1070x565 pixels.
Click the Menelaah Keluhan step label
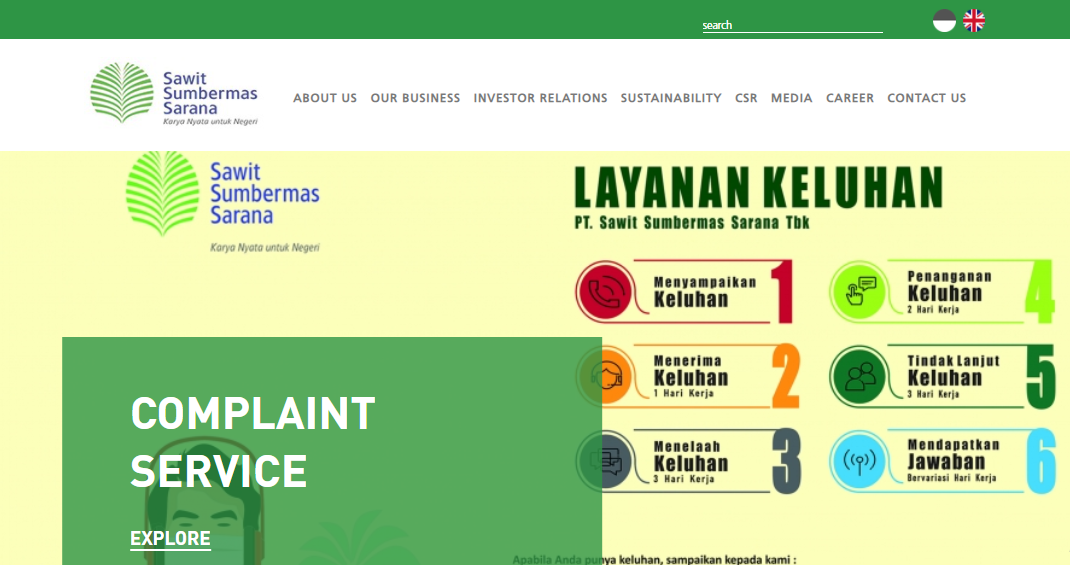(691, 462)
